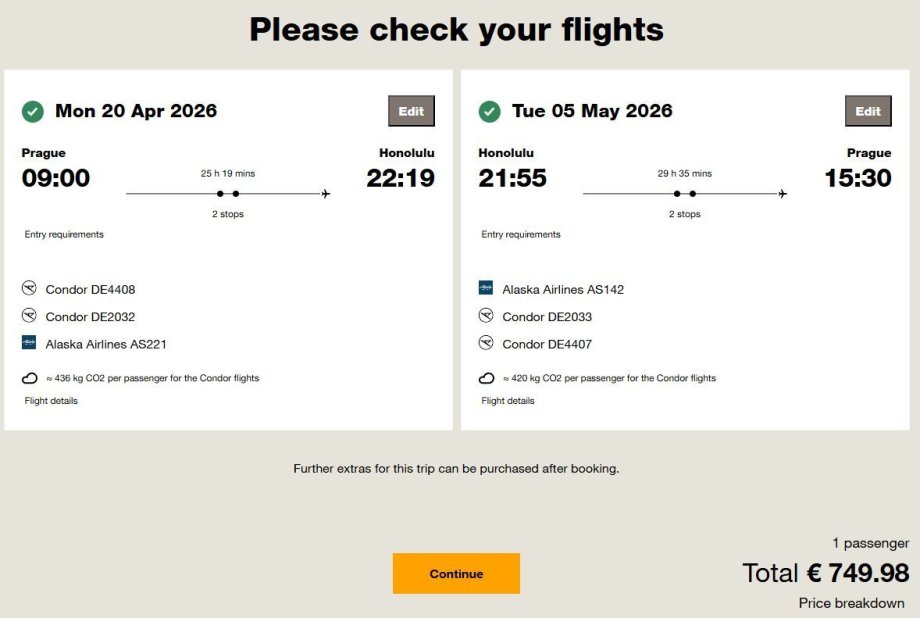Viewport: 920px width, 618px height.
Task: Edit the Prague to Honolulu outbound flight
Action: 411,111
